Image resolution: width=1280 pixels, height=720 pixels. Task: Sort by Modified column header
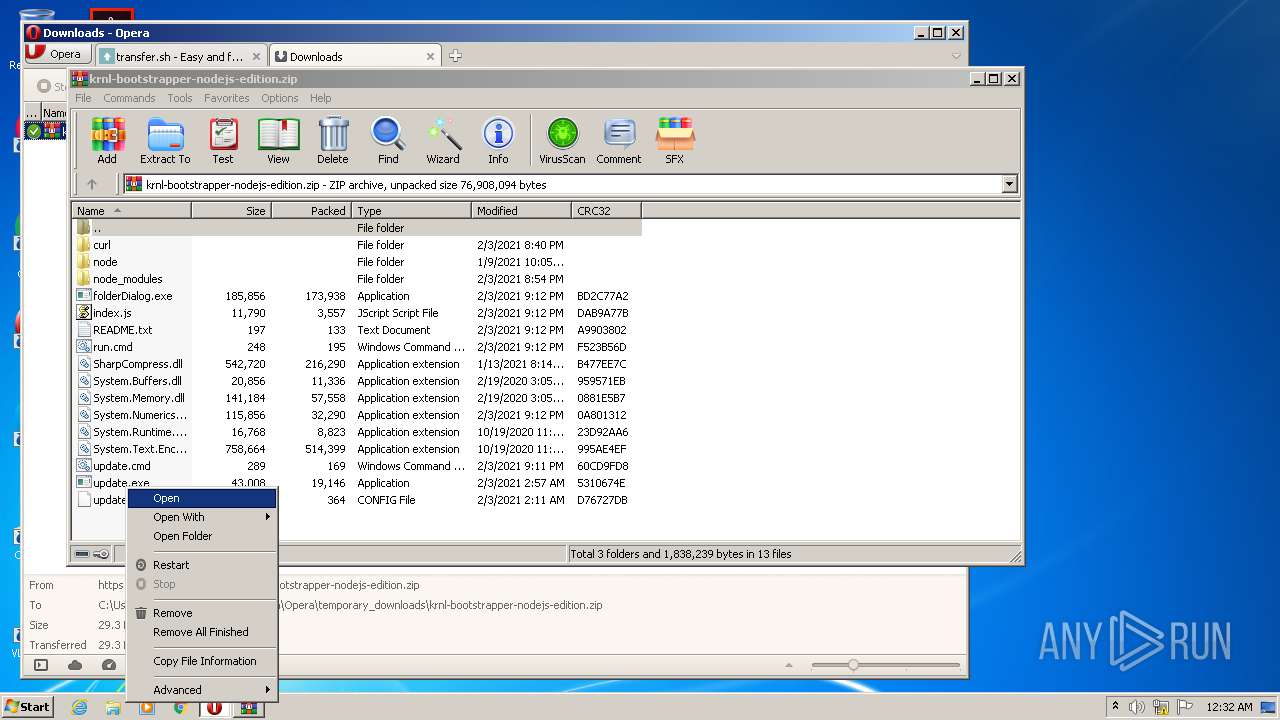(x=521, y=211)
